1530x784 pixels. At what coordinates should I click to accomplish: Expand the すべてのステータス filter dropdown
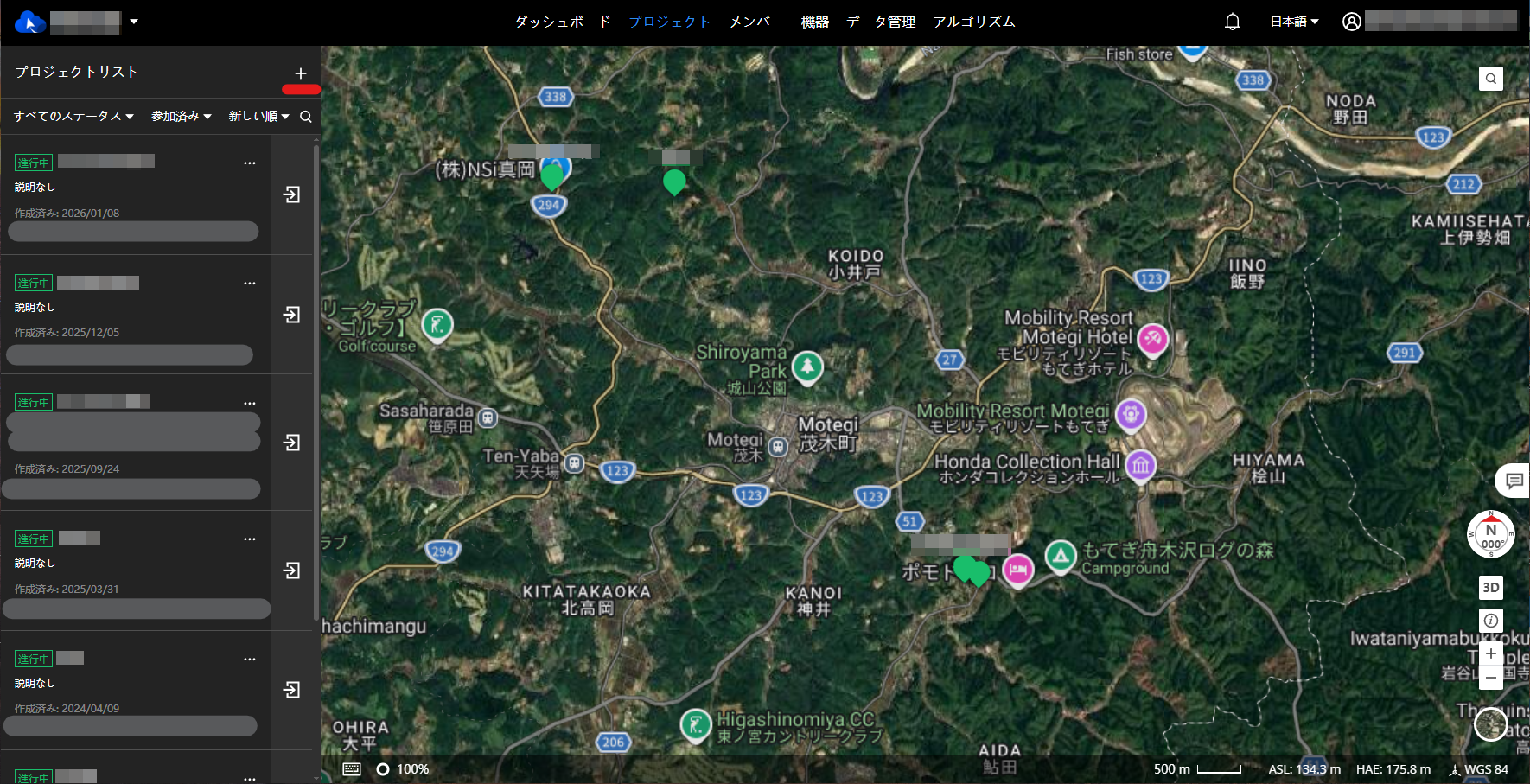coord(73,116)
